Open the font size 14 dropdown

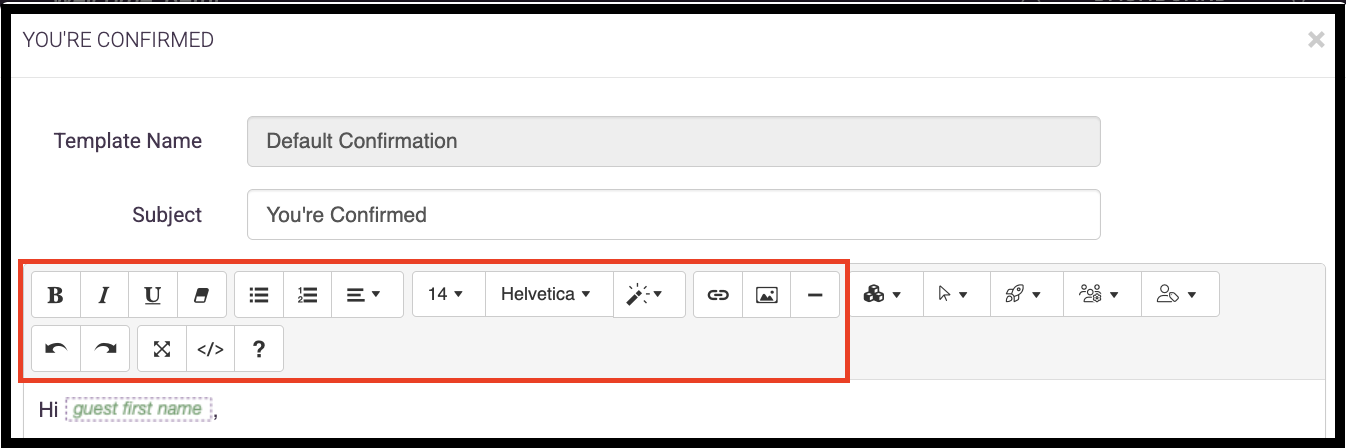(x=449, y=294)
